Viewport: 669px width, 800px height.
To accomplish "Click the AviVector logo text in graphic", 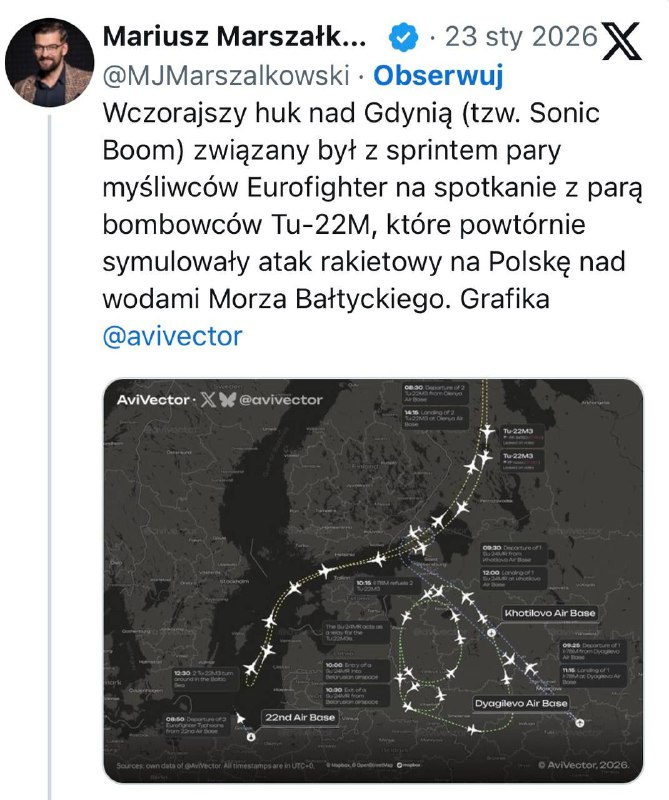I will click(x=153, y=400).
